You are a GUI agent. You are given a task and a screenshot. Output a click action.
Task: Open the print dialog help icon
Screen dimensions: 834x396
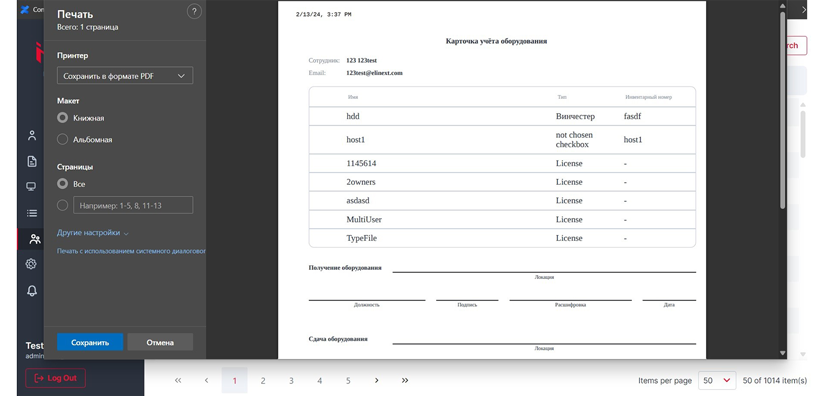click(x=194, y=12)
